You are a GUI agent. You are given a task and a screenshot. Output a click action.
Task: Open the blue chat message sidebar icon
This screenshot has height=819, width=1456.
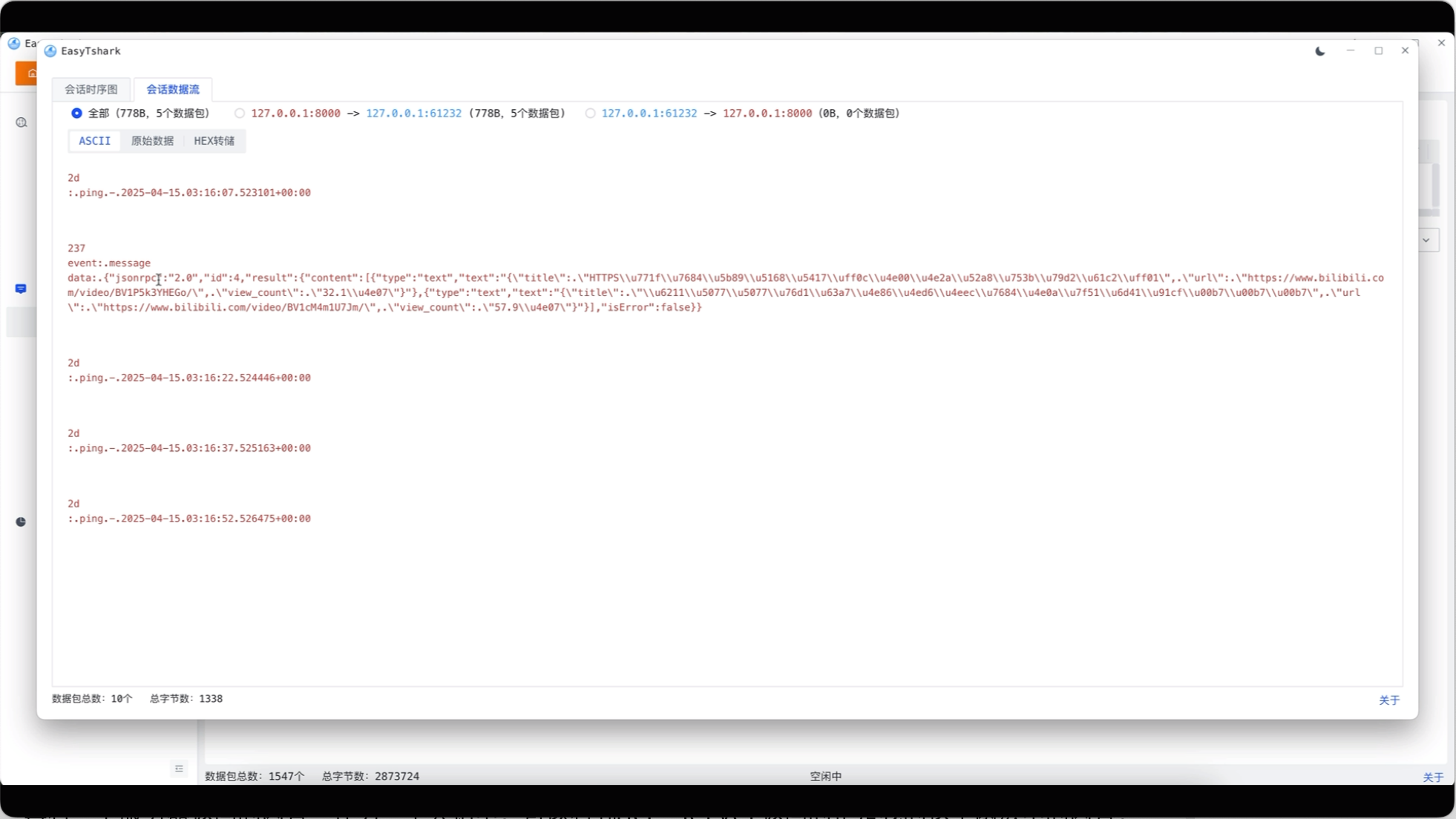click(21, 289)
